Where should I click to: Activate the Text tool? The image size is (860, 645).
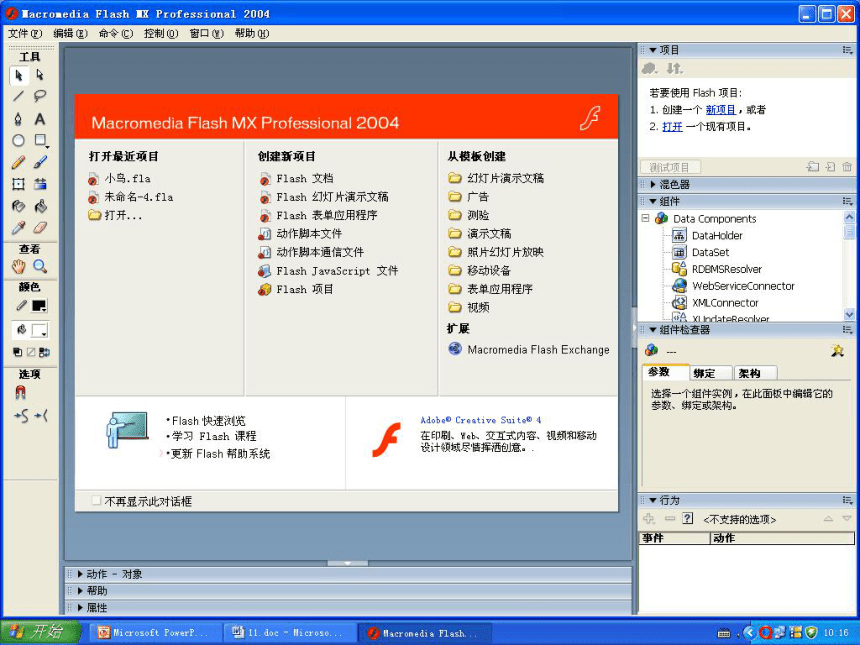(40, 118)
